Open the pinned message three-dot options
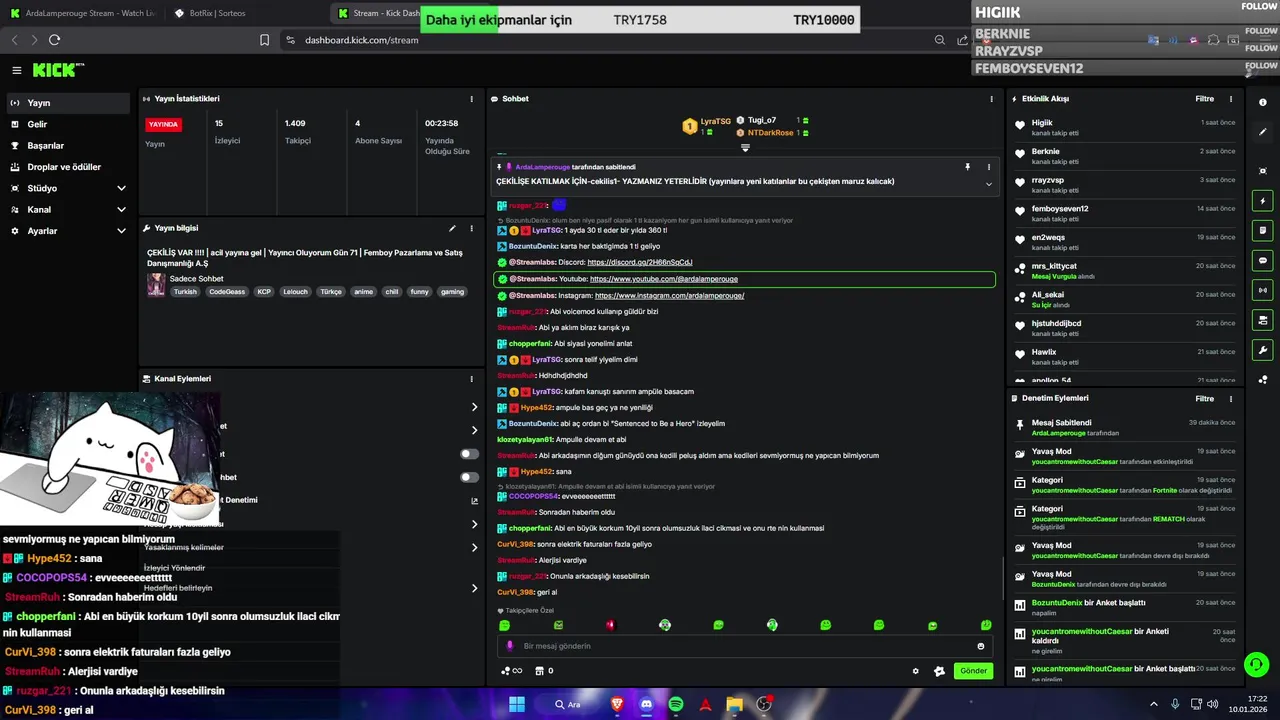The image size is (1280, 720). coord(989,167)
